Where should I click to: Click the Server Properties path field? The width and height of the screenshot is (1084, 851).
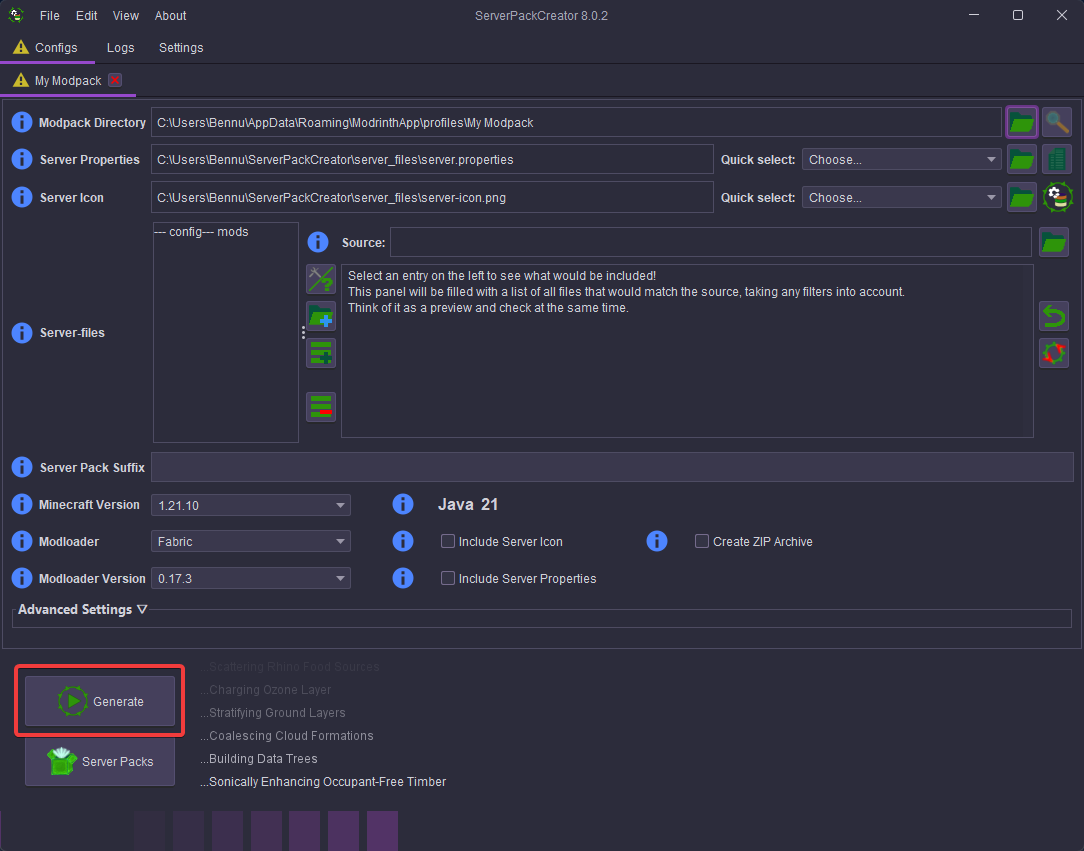pyautogui.click(x=432, y=160)
